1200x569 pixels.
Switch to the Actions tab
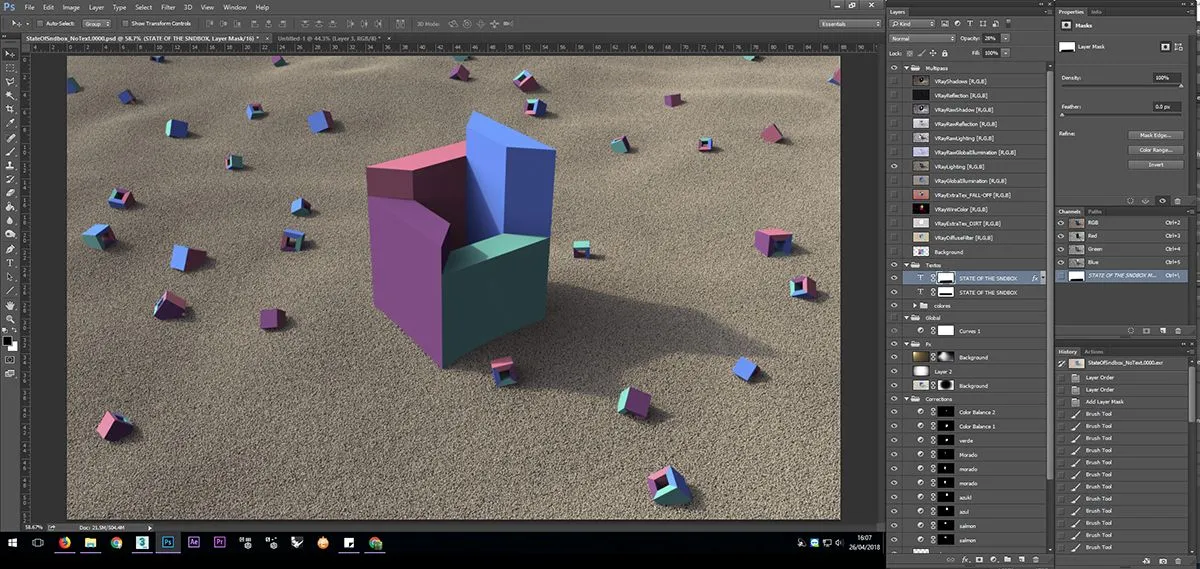[x=1094, y=352]
